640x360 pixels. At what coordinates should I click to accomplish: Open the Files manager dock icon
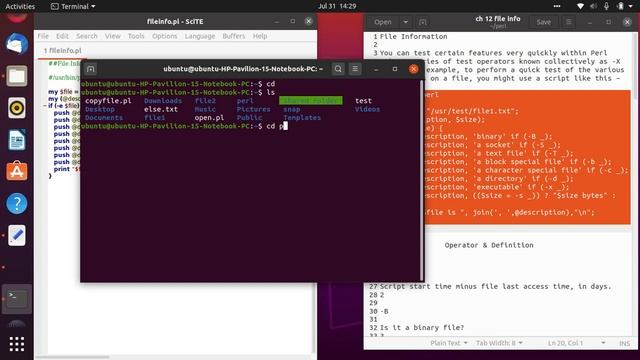pyautogui.click(x=17, y=76)
